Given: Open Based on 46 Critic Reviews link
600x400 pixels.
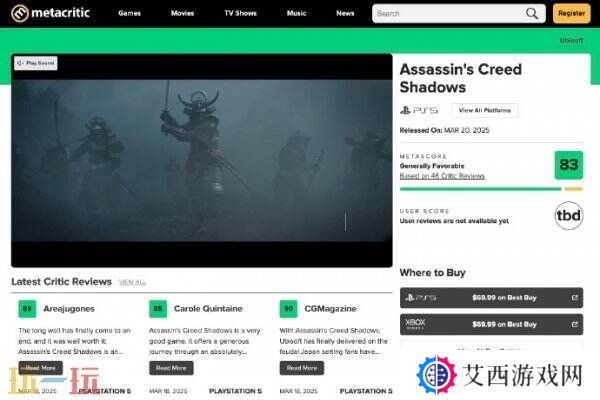Looking at the screenshot, I should click(441, 176).
